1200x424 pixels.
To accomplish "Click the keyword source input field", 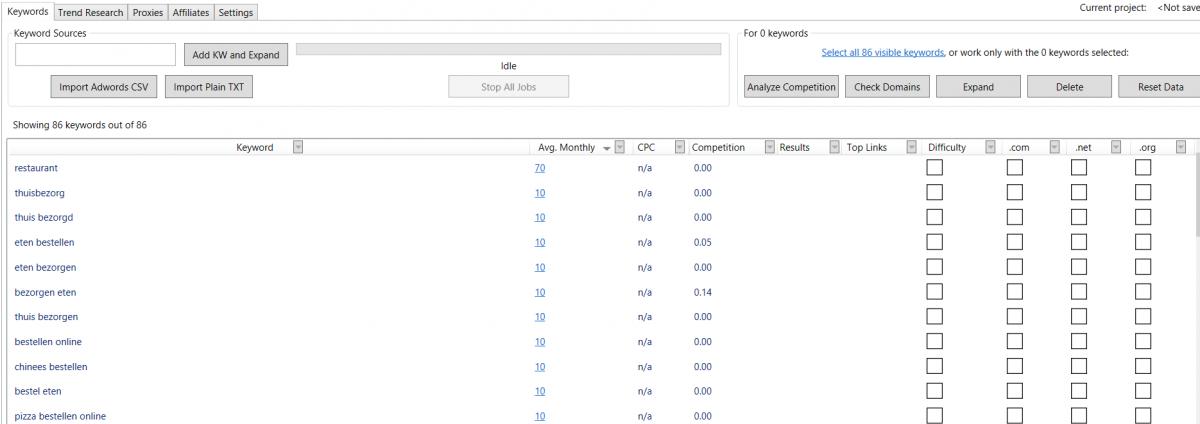I will click(97, 54).
